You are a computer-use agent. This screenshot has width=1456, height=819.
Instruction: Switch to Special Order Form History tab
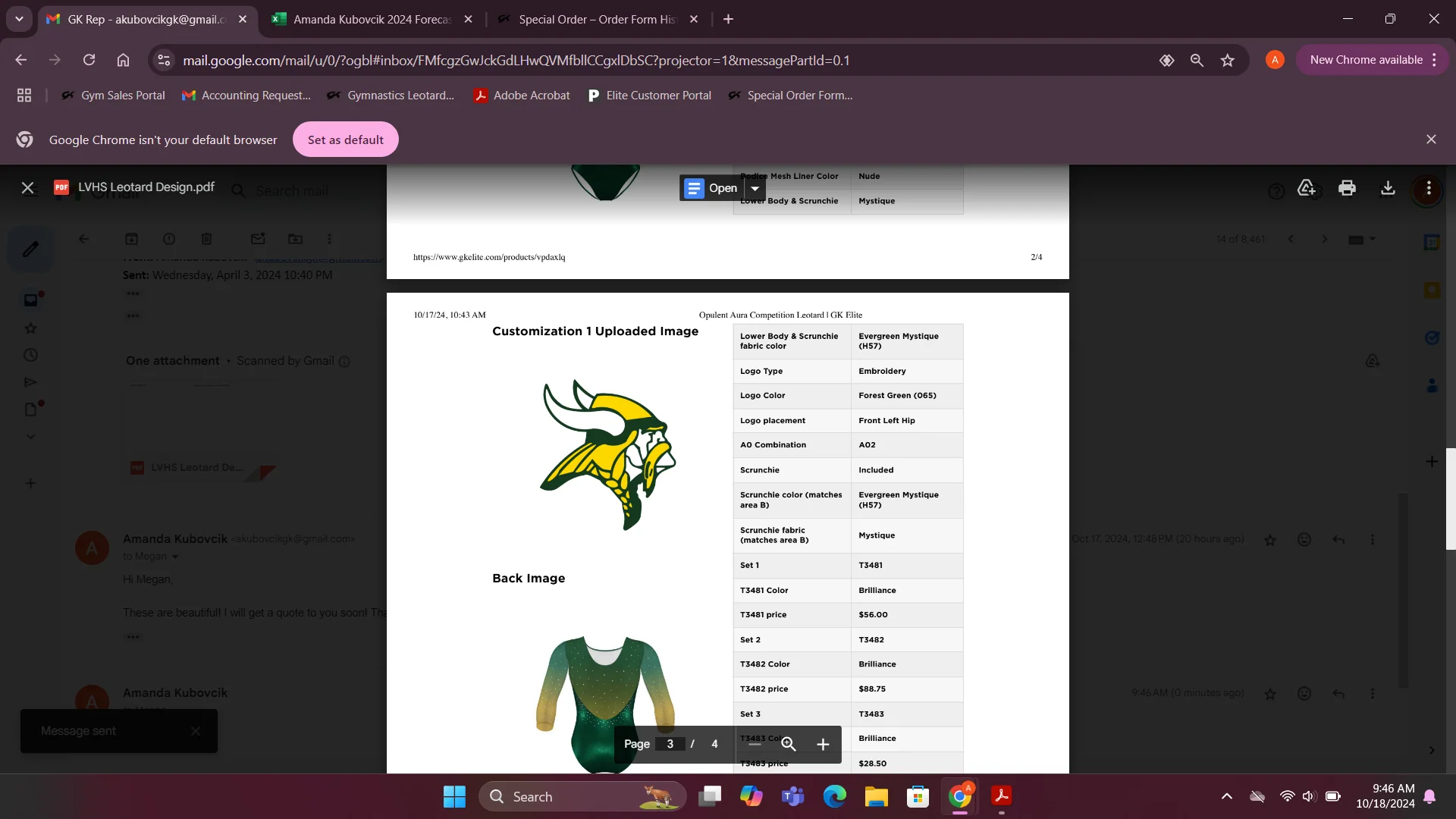pos(597,19)
